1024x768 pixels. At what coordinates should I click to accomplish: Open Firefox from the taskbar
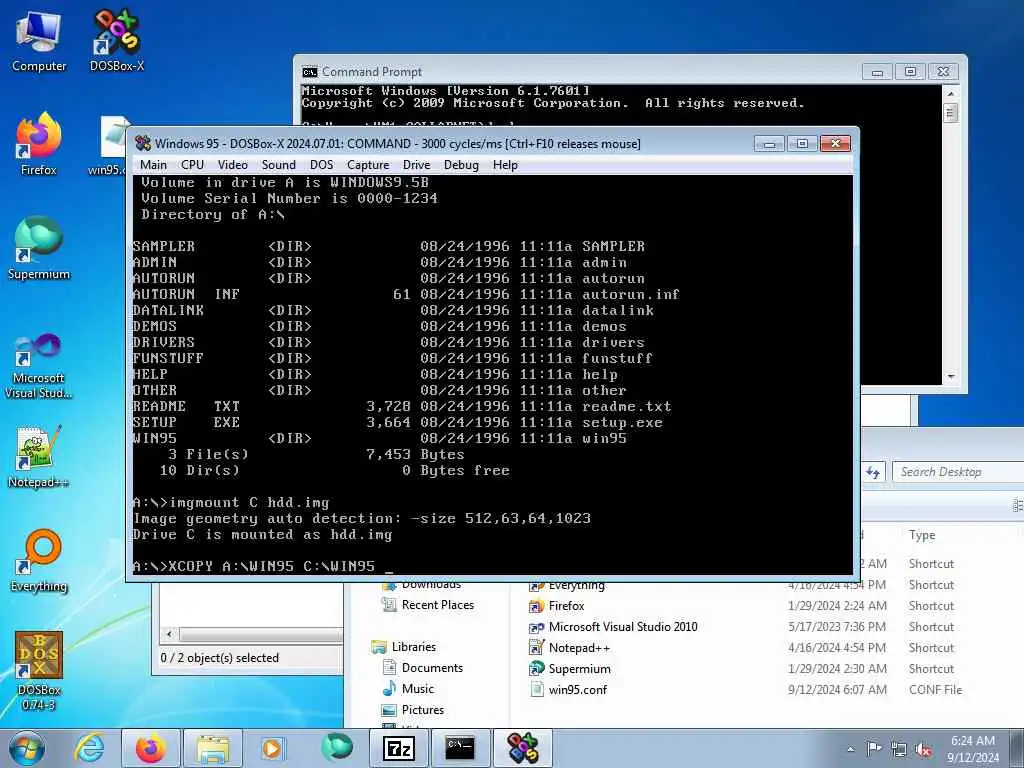pyautogui.click(x=151, y=748)
